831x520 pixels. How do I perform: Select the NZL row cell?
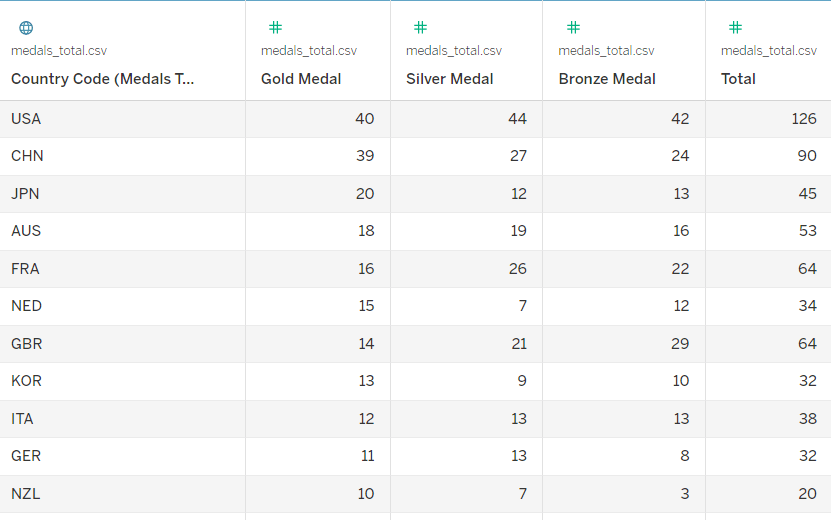[122, 493]
